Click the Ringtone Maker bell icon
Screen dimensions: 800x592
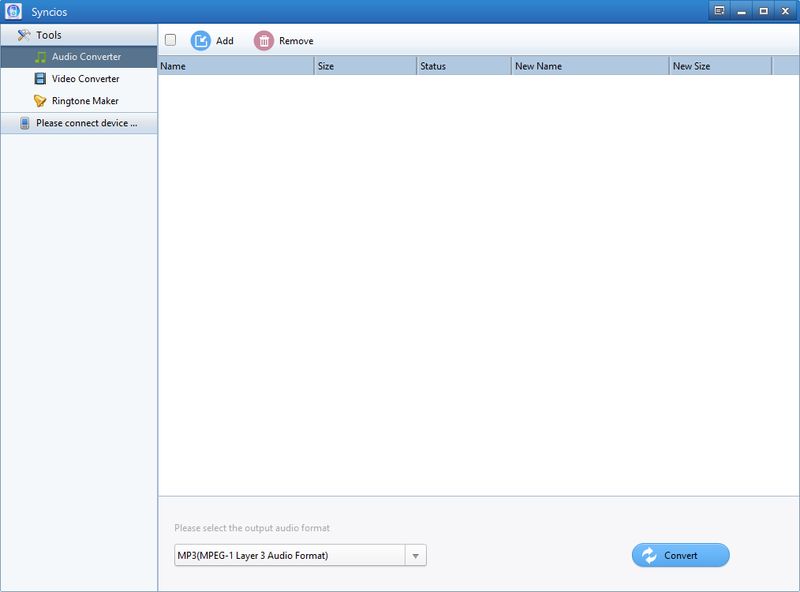(40, 101)
